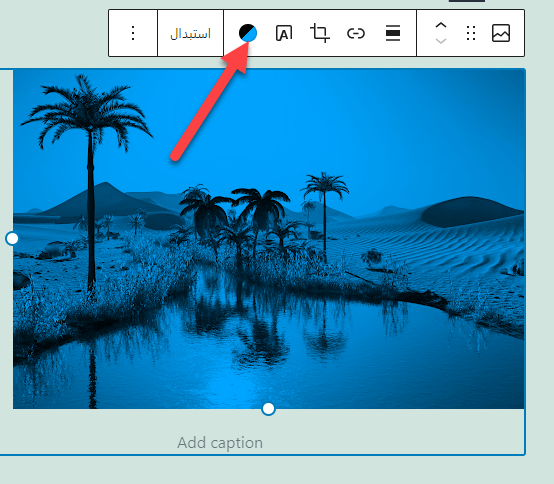
Task: Move block down with chevron arrow
Action: pyautogui.click(x=441, y=41)
